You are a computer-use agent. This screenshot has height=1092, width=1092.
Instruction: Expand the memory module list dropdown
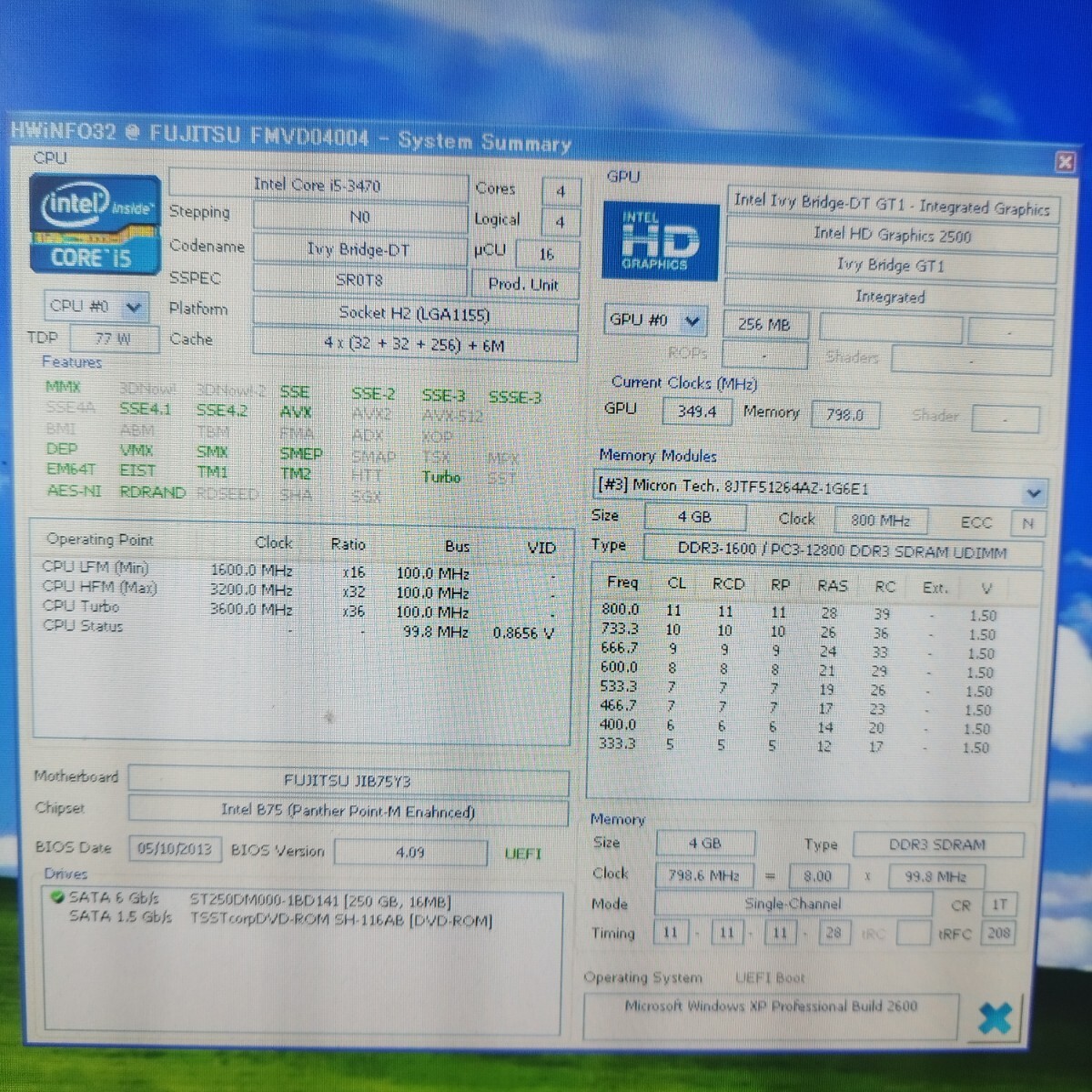pyautogui.click(x=1034, y=492)
